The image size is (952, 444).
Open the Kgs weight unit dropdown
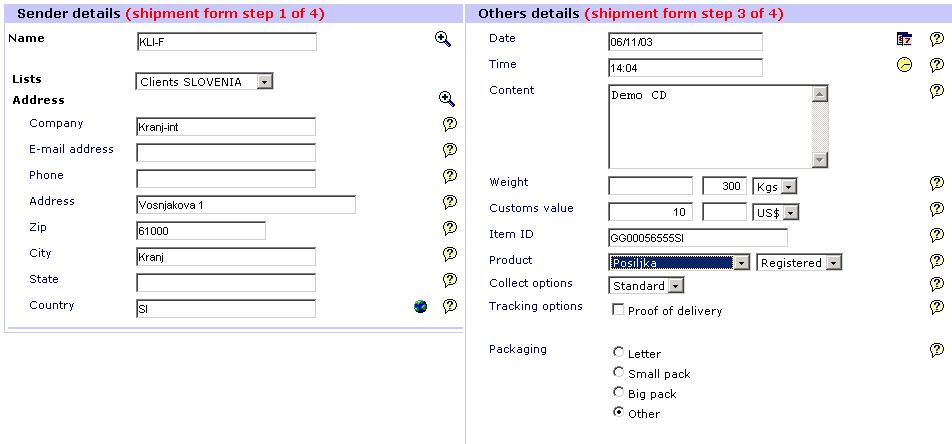pos(775,186)
